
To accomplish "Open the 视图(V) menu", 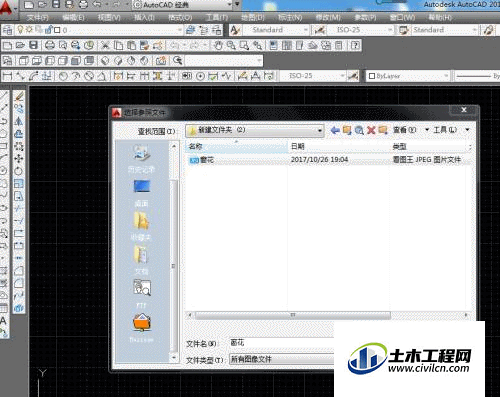I will [x=109, y=17].
